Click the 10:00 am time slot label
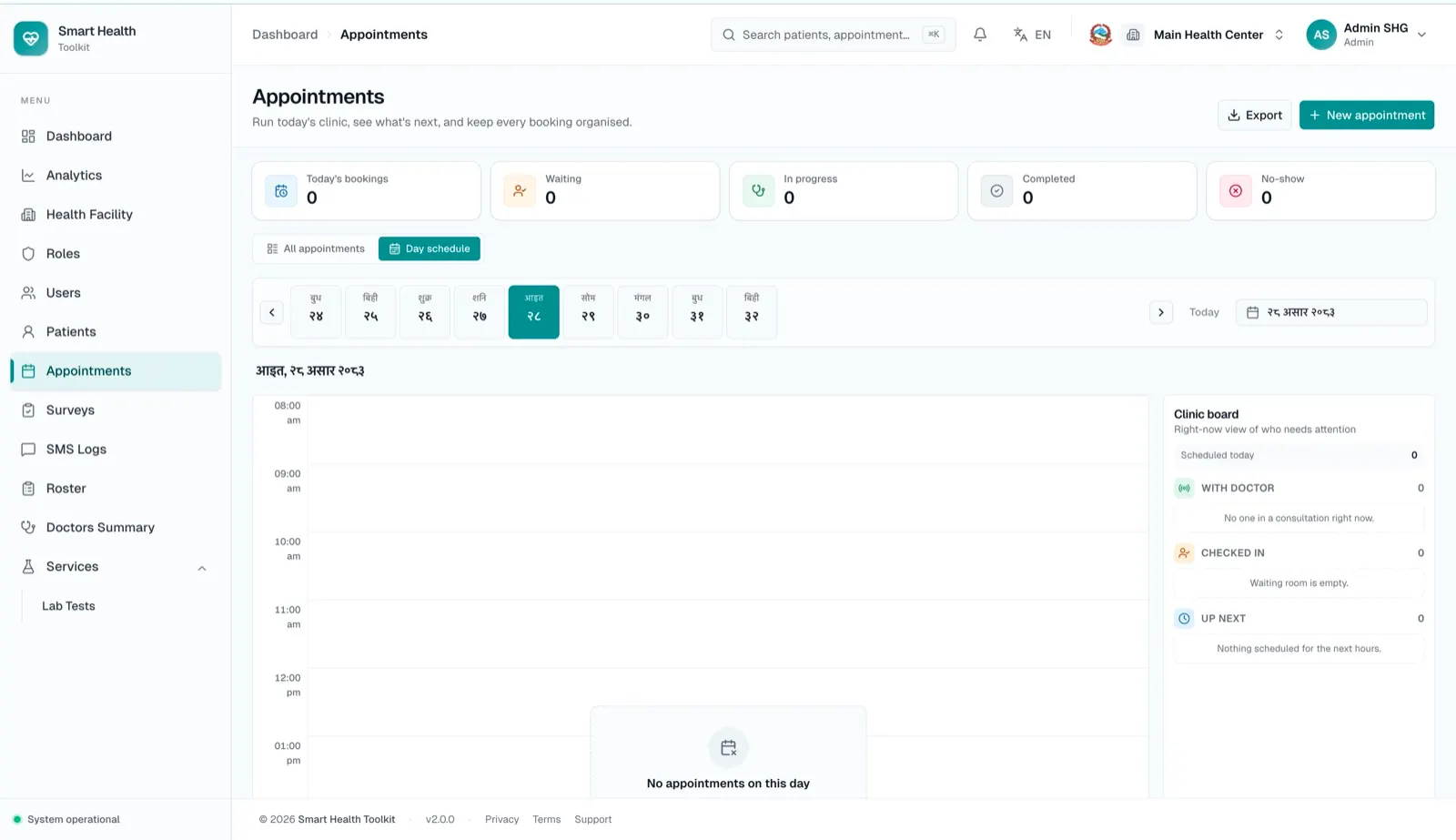Screen dimensions: 1456x840 [x=288, y=549]
